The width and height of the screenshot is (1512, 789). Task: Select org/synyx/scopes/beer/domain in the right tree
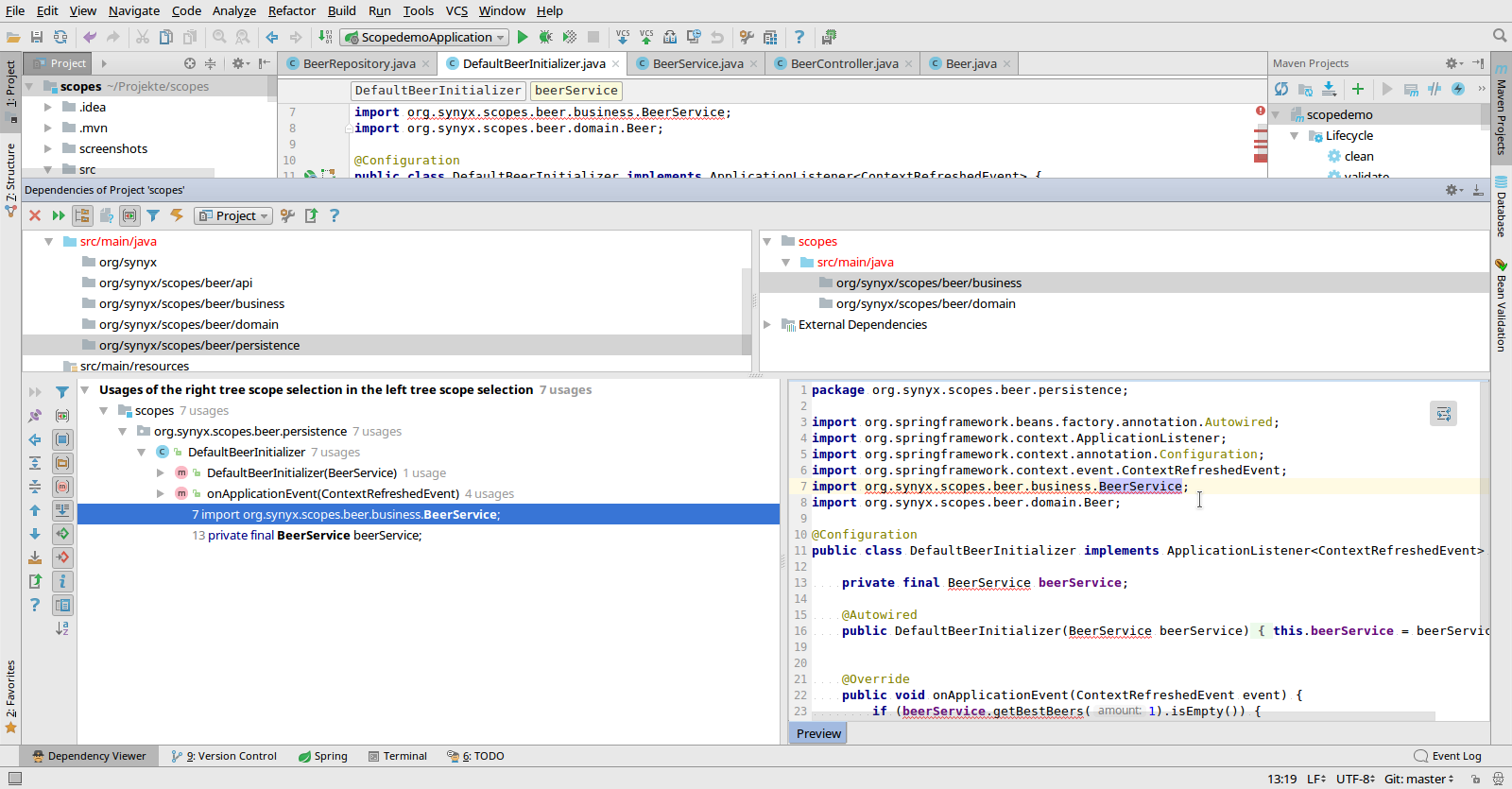(925, 303)
